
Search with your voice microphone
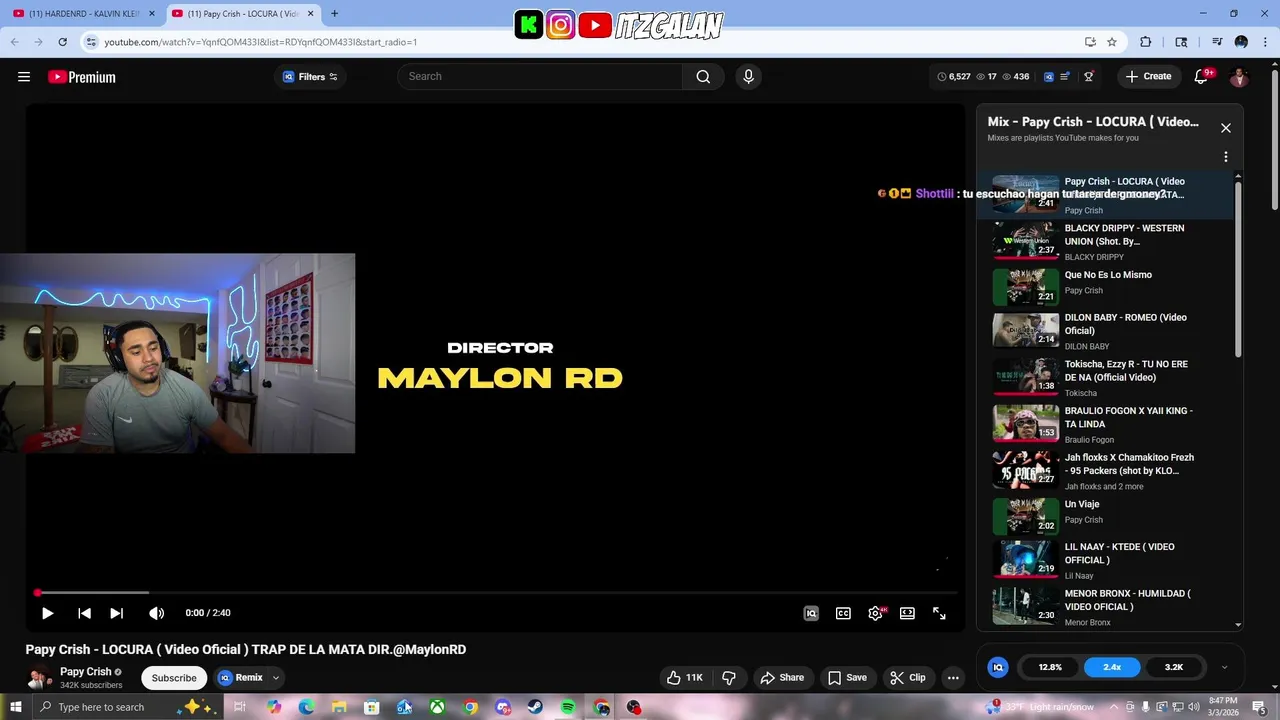pos(748,77)
